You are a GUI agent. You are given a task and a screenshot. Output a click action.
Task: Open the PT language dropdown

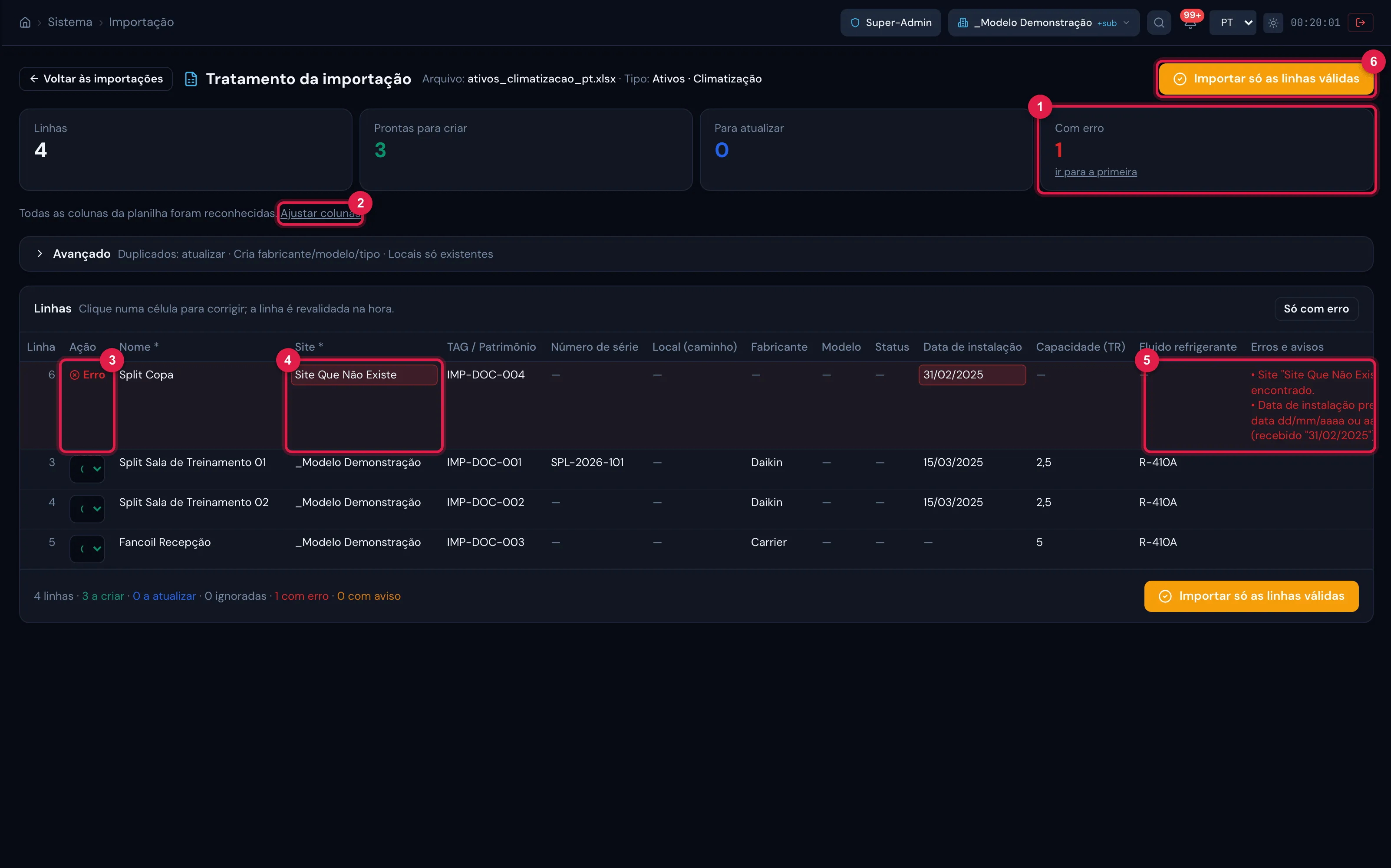click(1232, 23)
